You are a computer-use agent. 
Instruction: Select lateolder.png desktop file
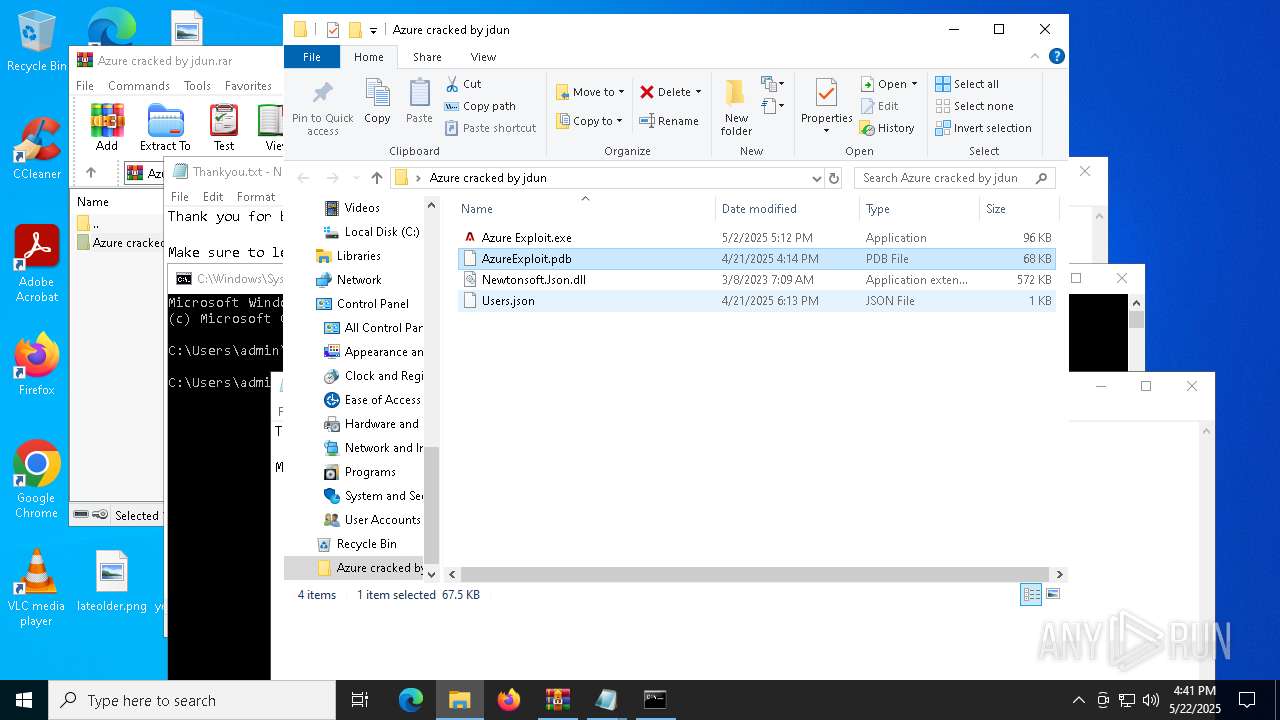(112, 581)
